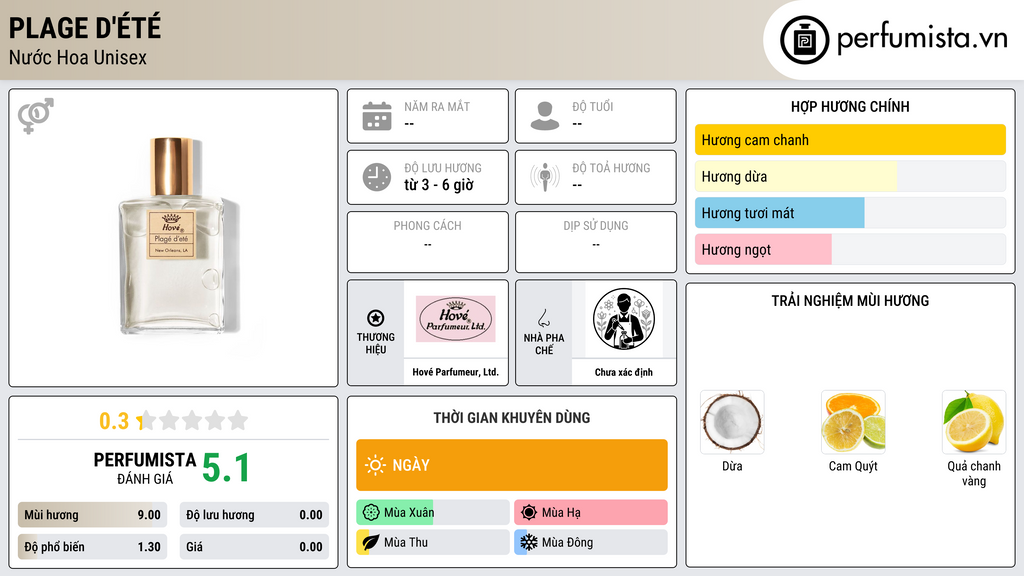
Task: Click the Mùa Đông season bar
Action: (x=591, y=542)
